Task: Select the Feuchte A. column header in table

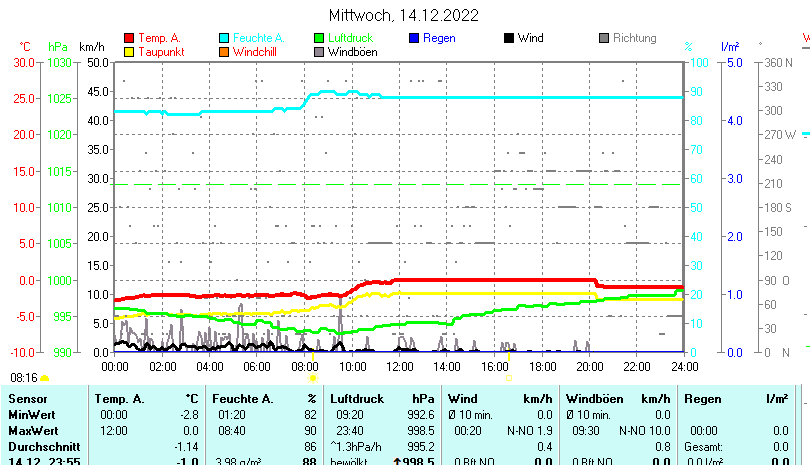Action: click(241, 399)
